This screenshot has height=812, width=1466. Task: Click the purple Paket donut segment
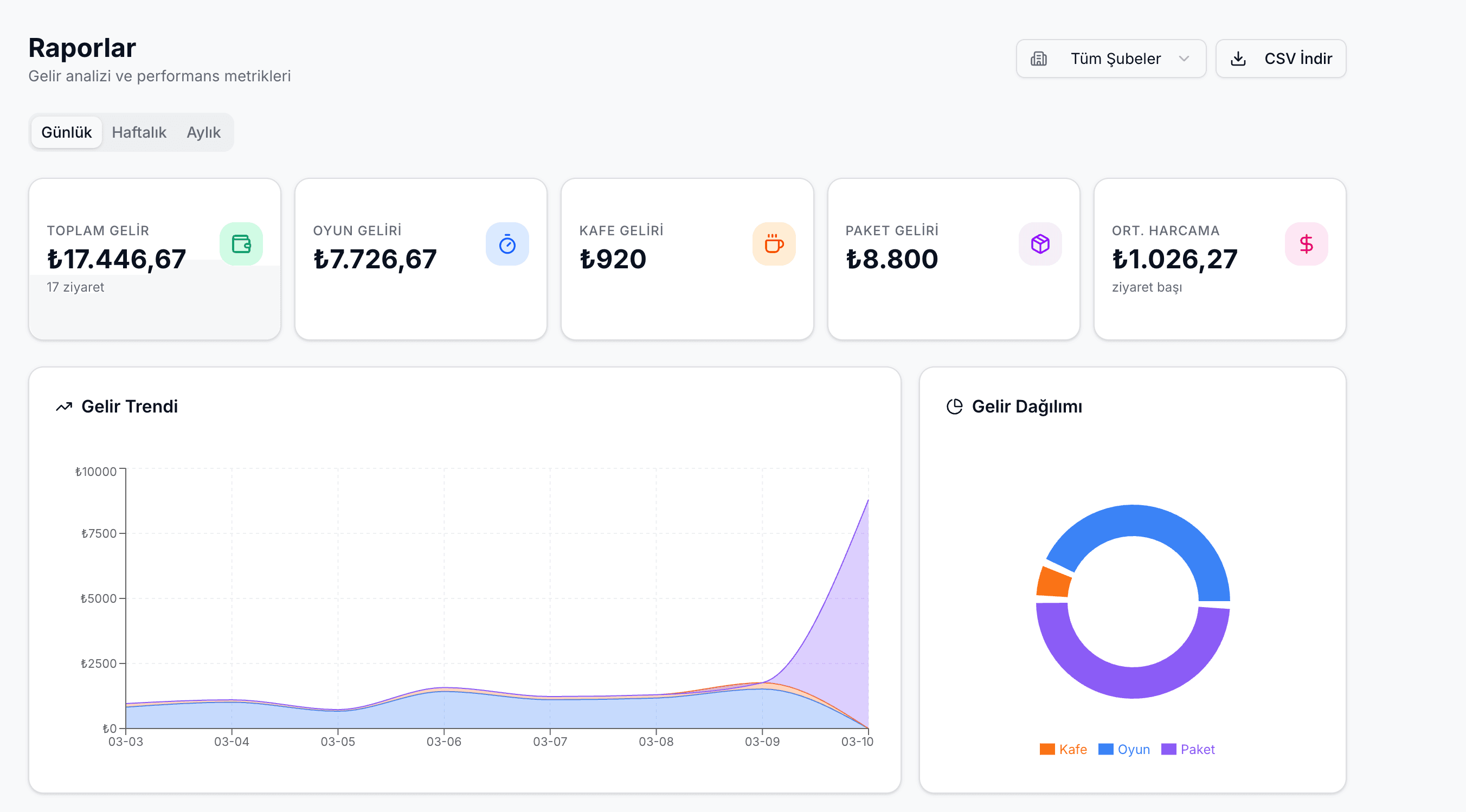point(1133,682)
